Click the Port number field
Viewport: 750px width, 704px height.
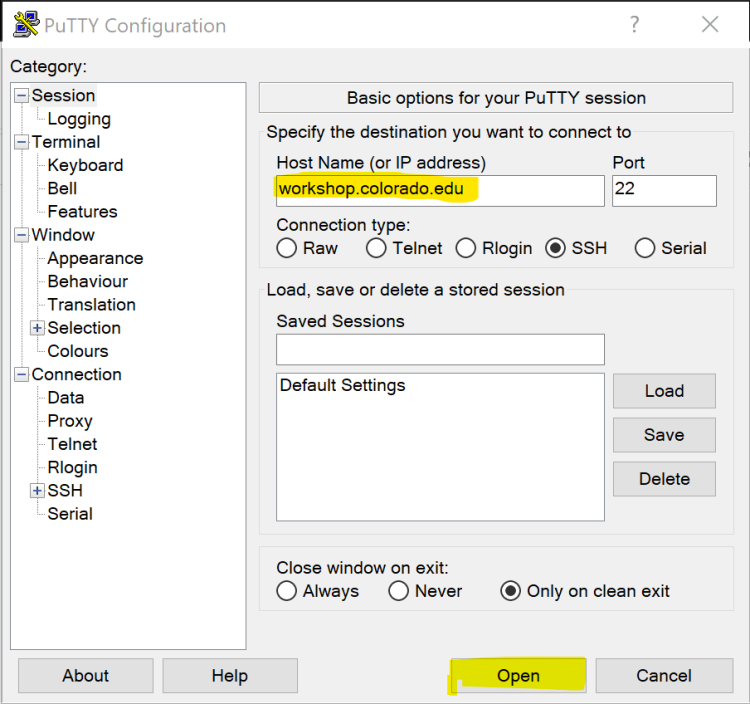664,190
